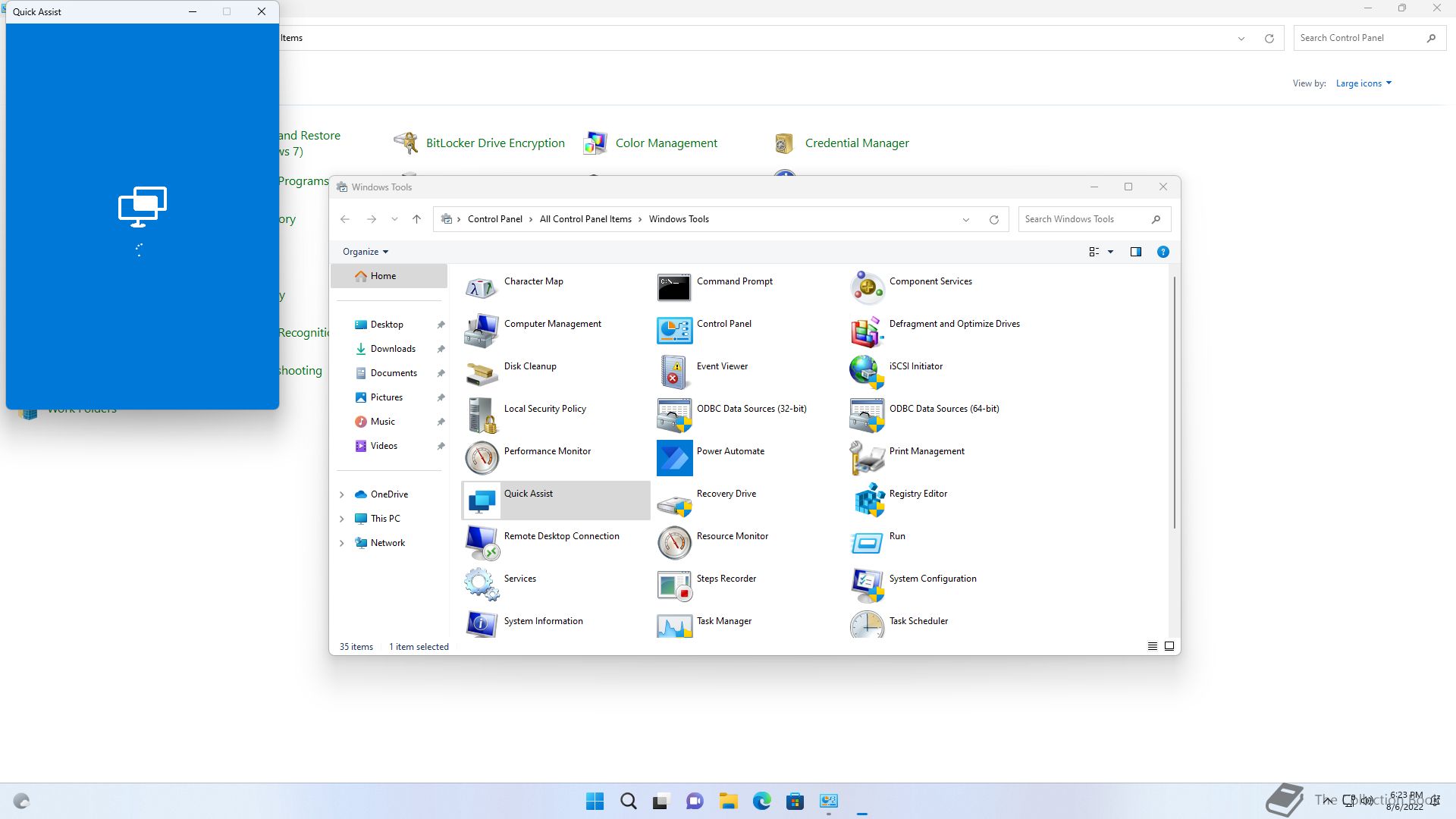Open the Local Security Policy icon

pos(481,416)
